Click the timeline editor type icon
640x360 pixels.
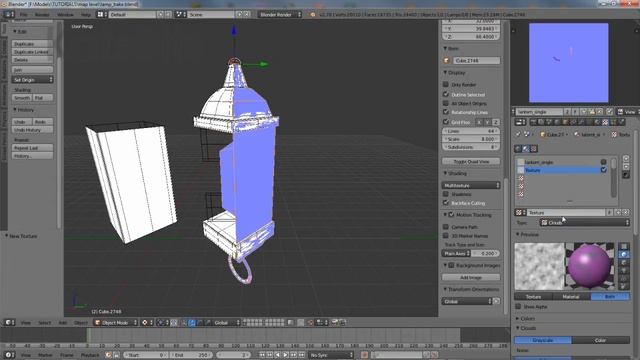point(9,355)
